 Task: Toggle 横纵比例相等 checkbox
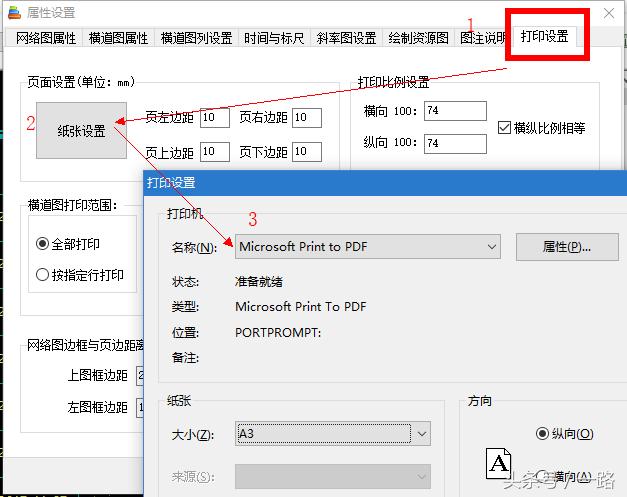(542, 128)
